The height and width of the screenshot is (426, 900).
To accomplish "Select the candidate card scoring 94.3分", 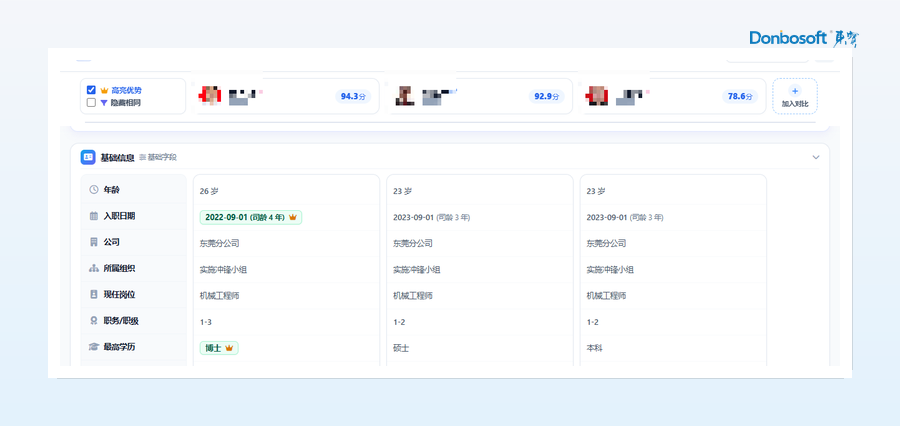I will [285, 96].
